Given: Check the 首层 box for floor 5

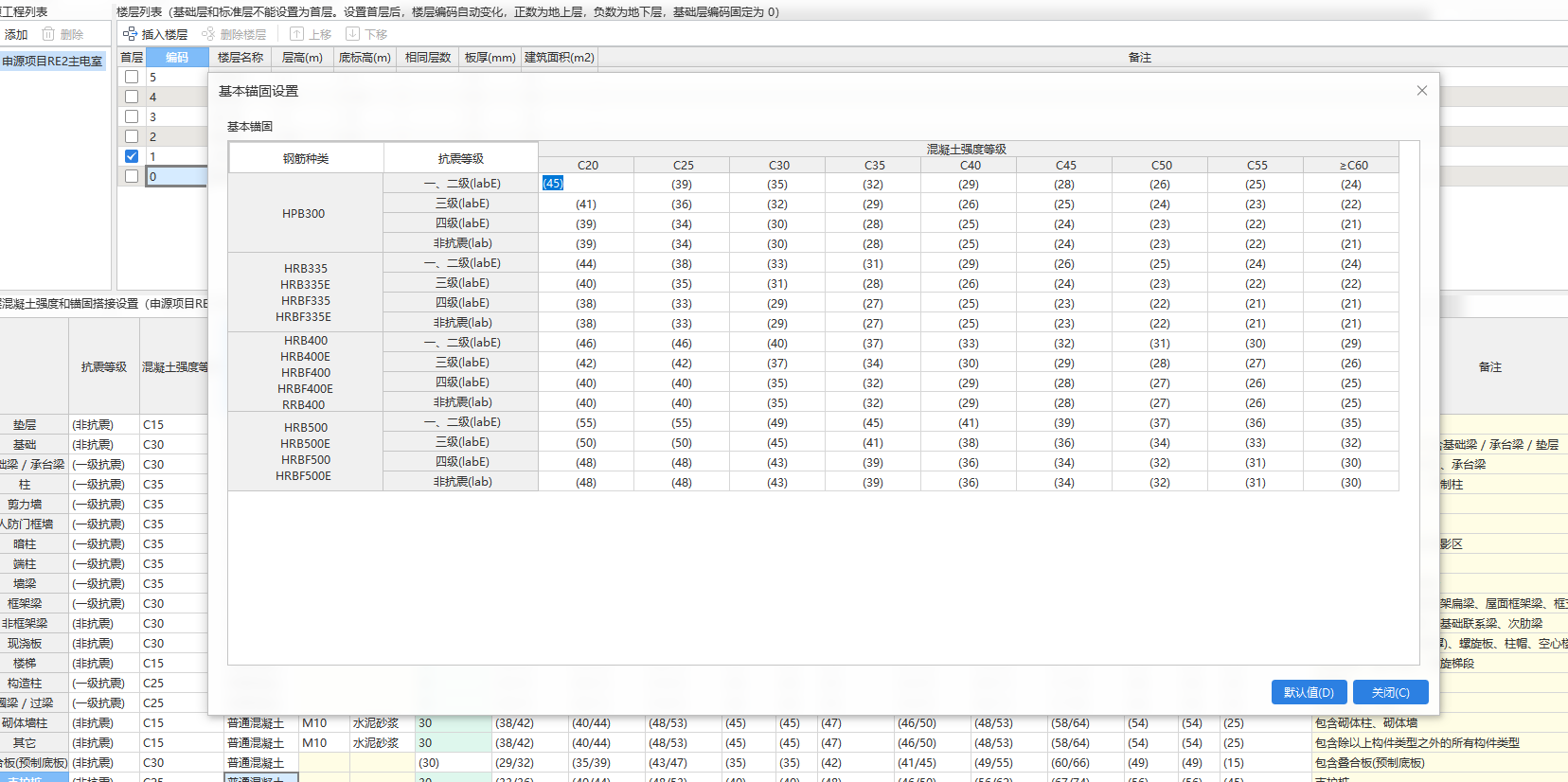Looking at the screenshot, I should point(132,77).
